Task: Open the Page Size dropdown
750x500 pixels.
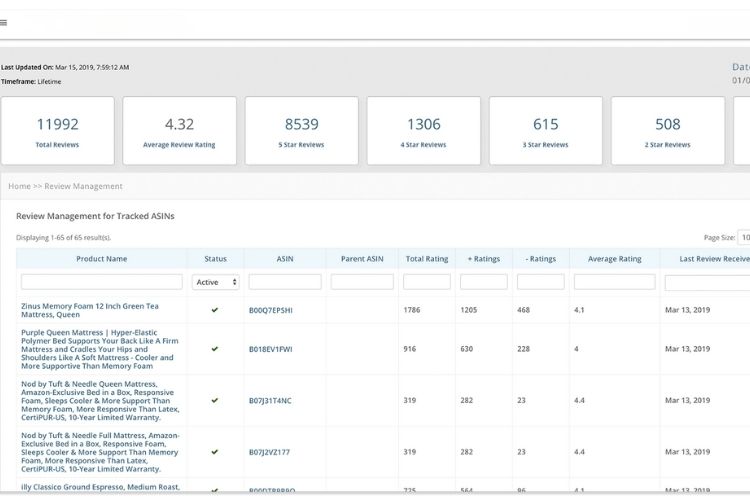Action: (743, 238)
